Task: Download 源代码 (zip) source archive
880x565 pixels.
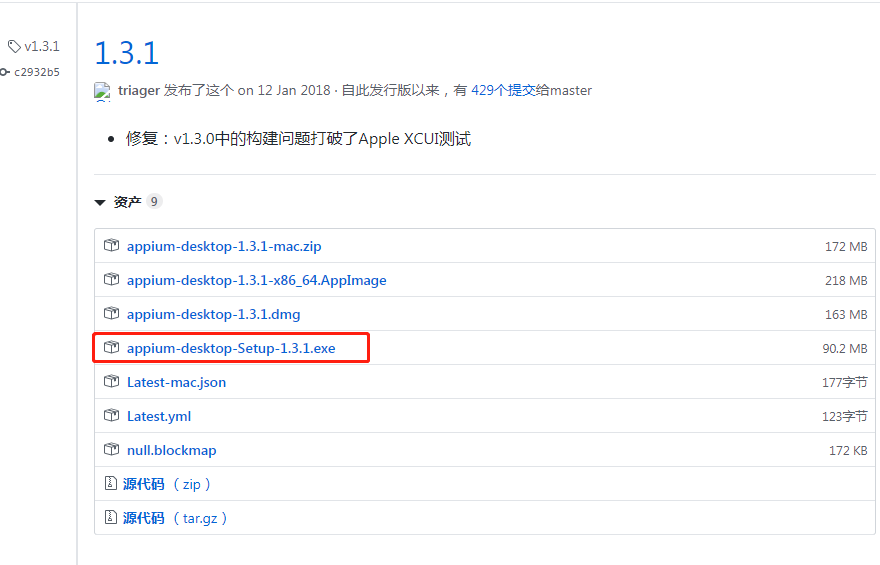Action: 167,484
